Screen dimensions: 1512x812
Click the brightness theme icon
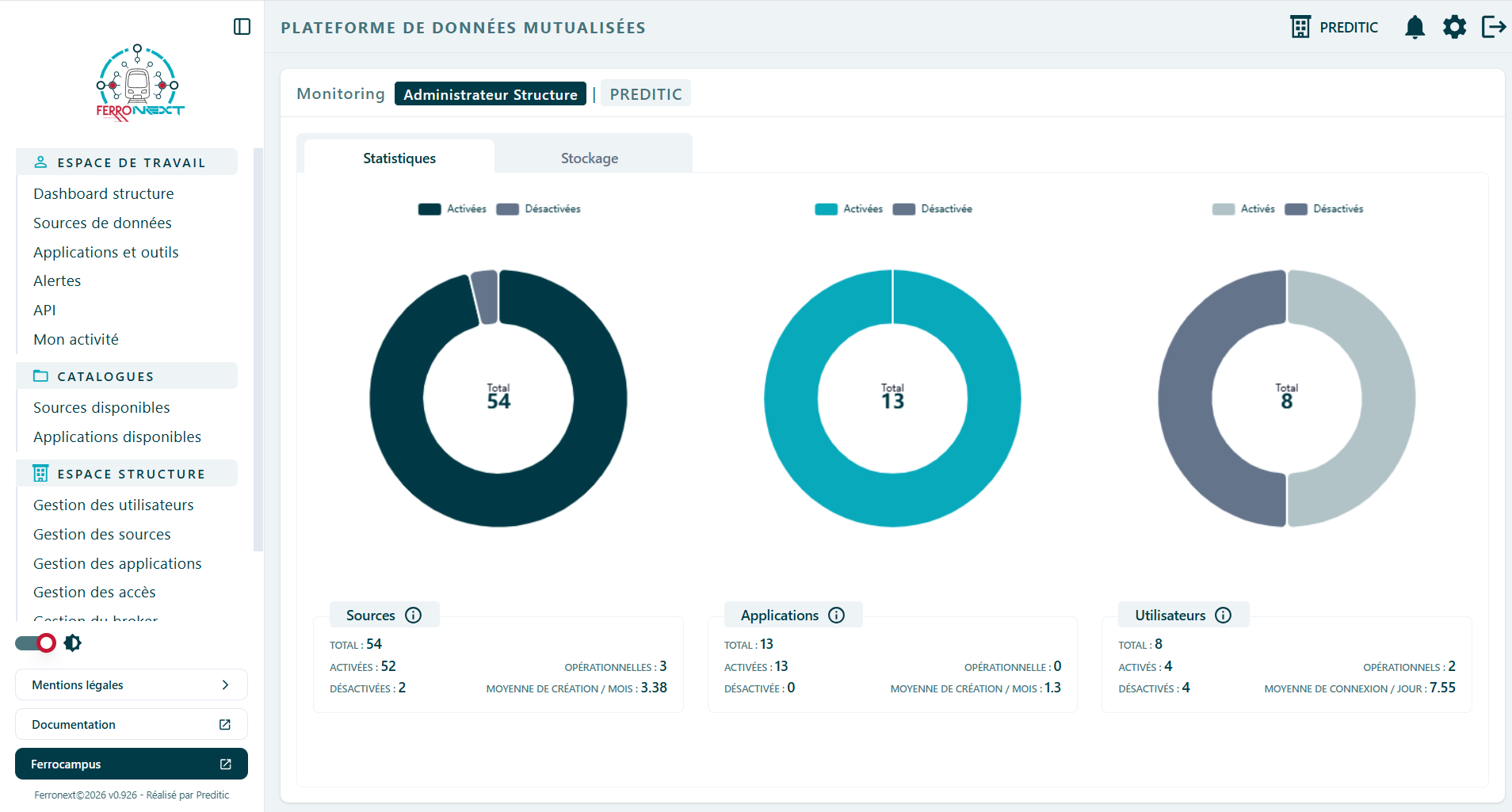(x=73, y=643)
